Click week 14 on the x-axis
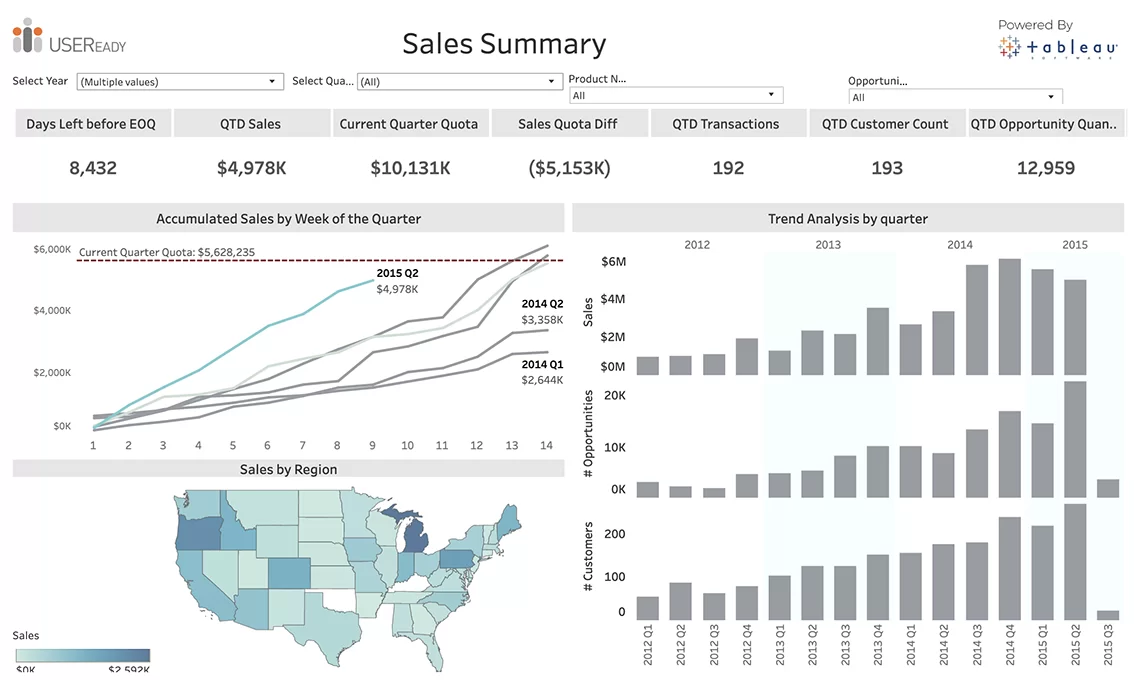Screen dimensions: 1134x680 coord(546,446)
